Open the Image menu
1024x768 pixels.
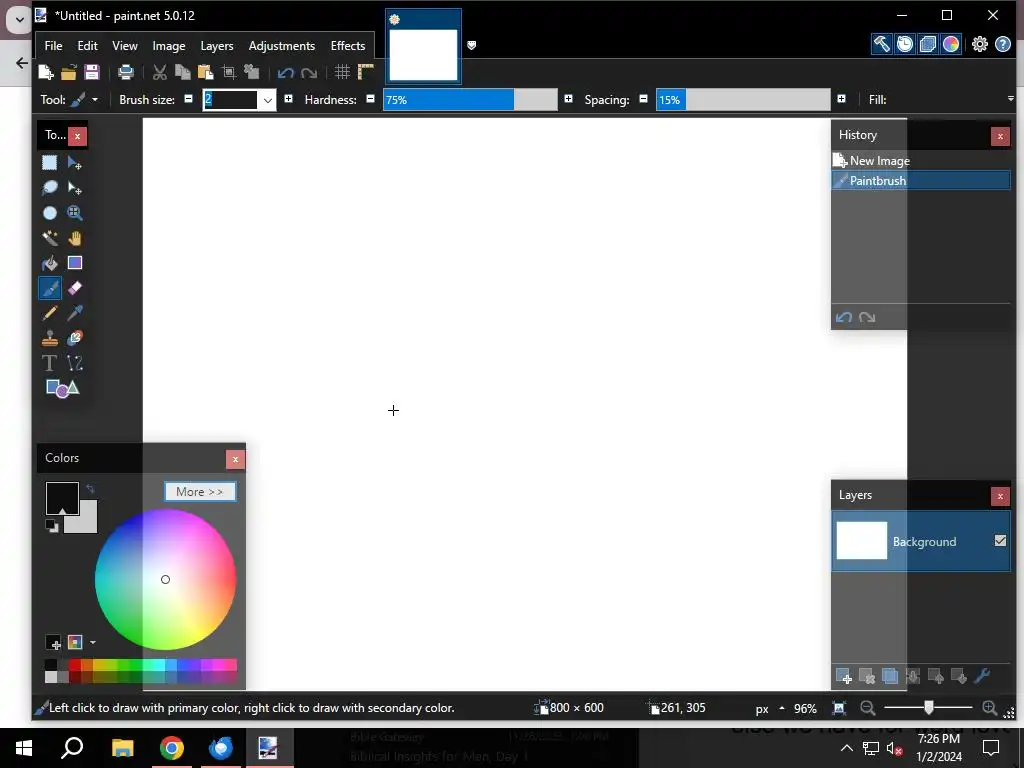coord(168,46)
